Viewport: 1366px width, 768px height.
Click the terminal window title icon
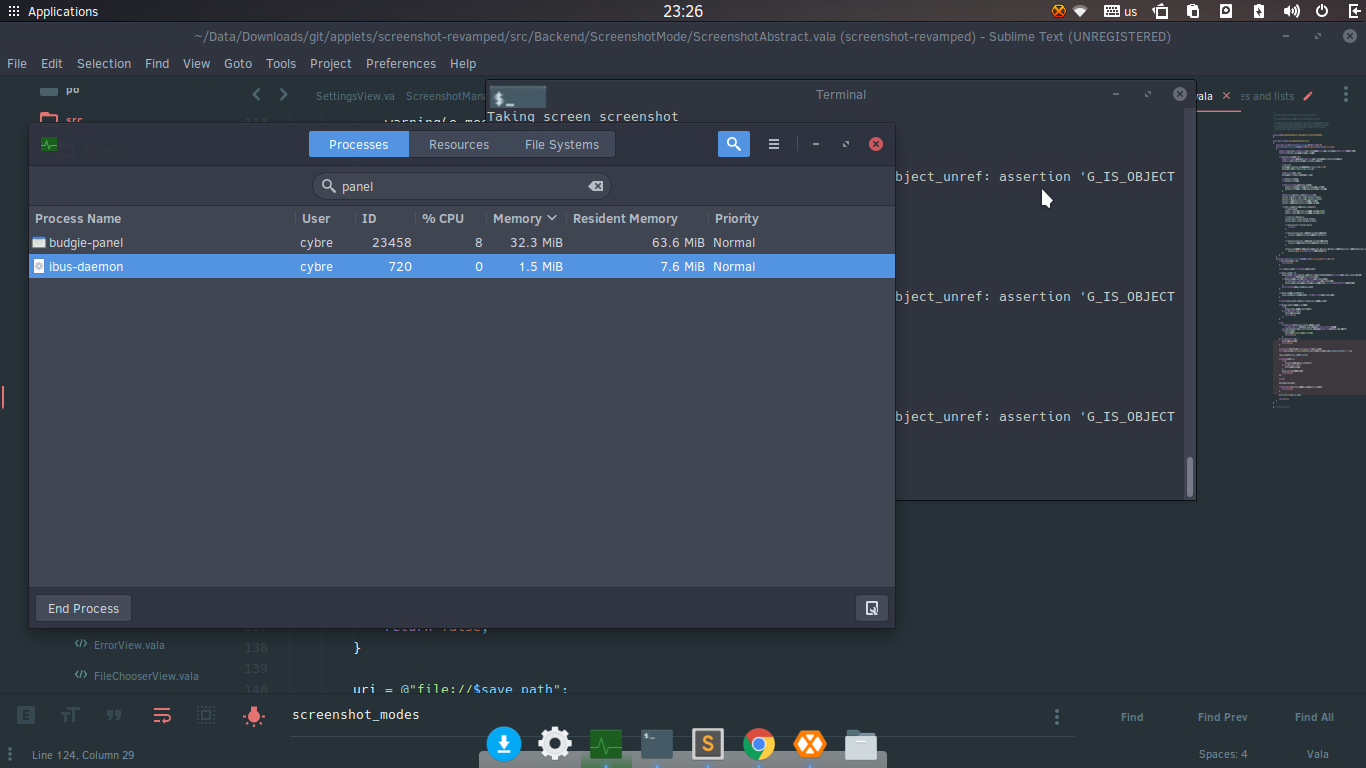click(517, 97)
